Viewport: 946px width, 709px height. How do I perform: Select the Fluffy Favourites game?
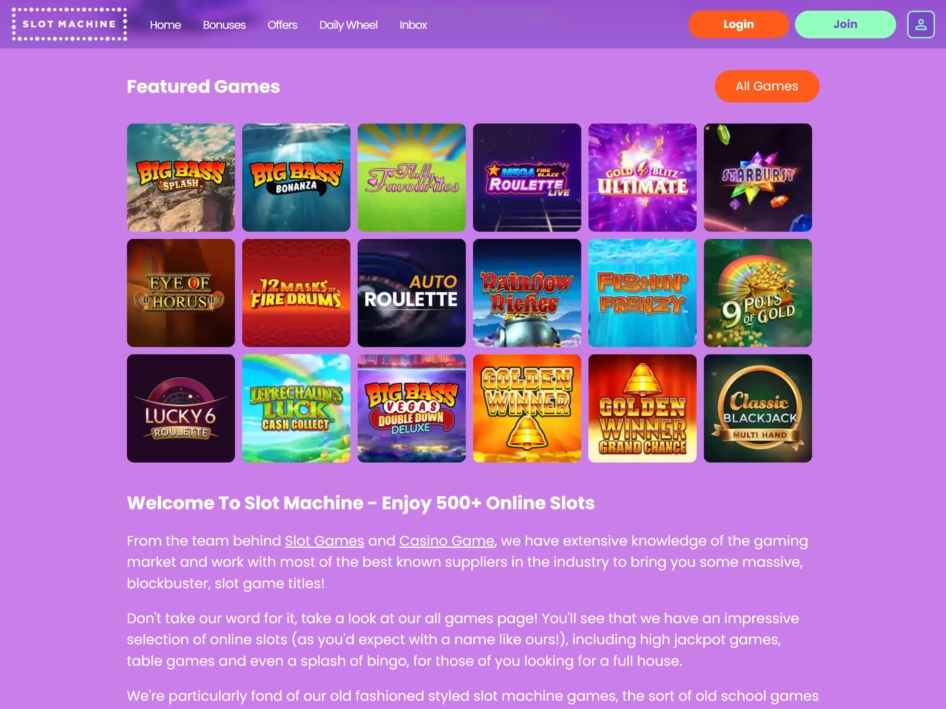pyautogui.click(x=411, y=177)
